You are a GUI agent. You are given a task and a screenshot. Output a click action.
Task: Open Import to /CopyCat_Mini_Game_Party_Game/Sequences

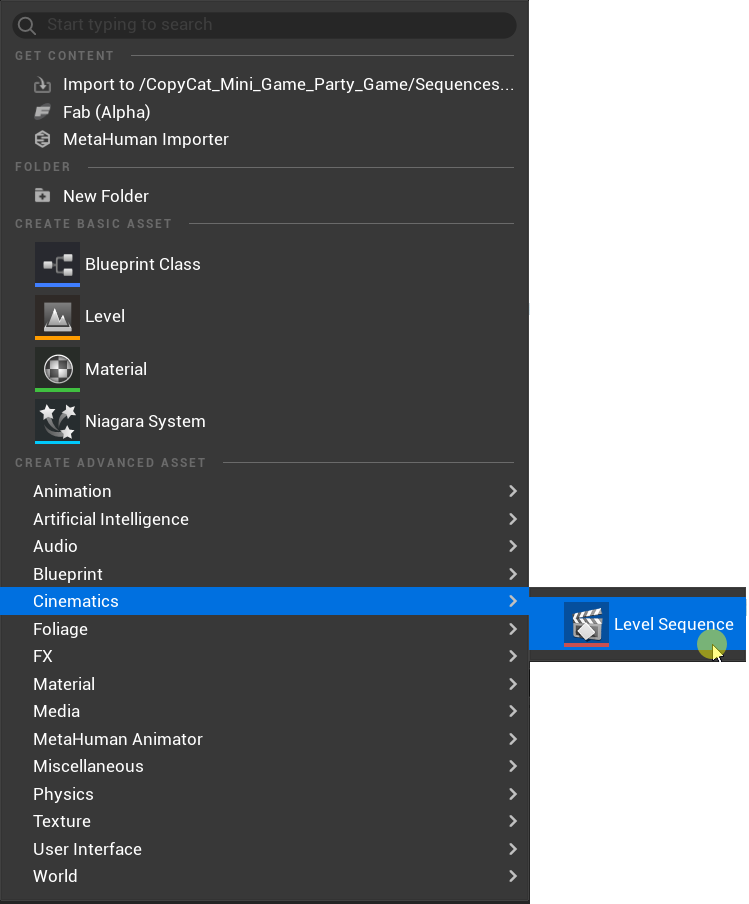tap(288, 84)
